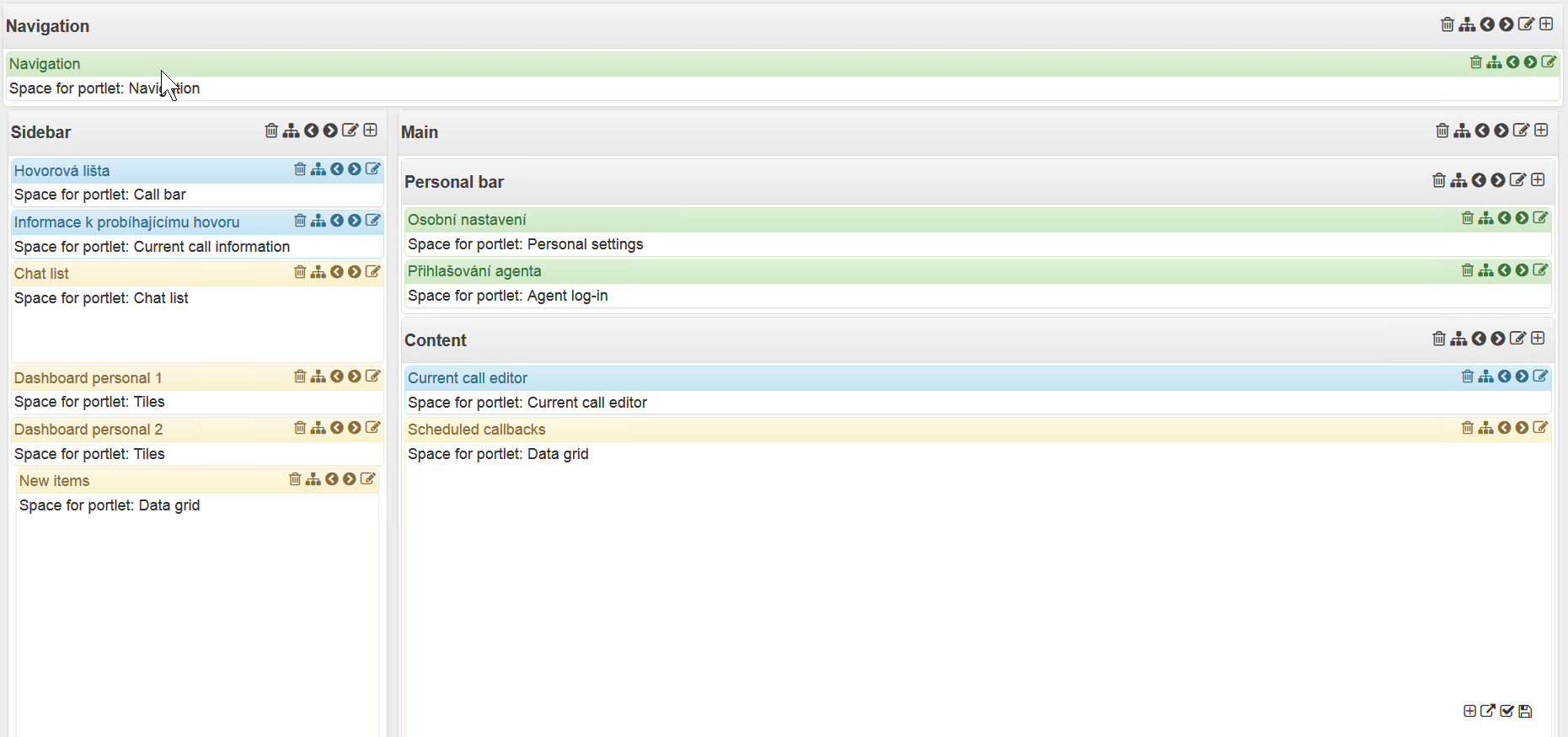The height and width of the screenshot is (737, 1568).
Task: Edit the Sidebar container properties
Action: point(351,130)
